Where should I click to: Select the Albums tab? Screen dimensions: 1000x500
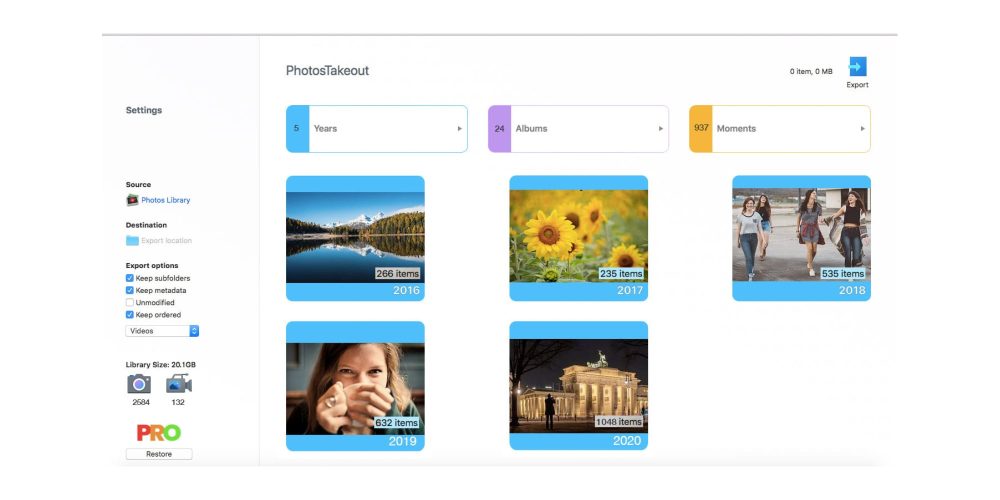click(578, 129)
